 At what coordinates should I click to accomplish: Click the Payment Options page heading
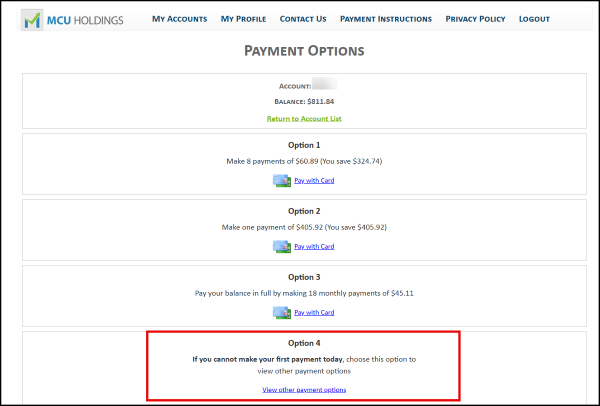pyautogui.click(x=304, y=51)
